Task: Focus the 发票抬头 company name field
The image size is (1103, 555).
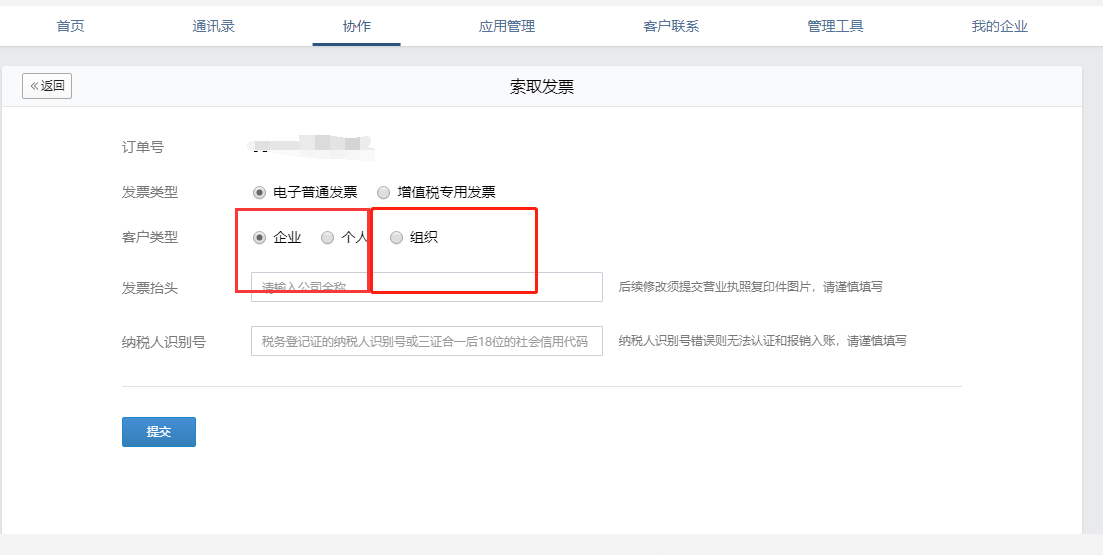Action: click(426, 287)
